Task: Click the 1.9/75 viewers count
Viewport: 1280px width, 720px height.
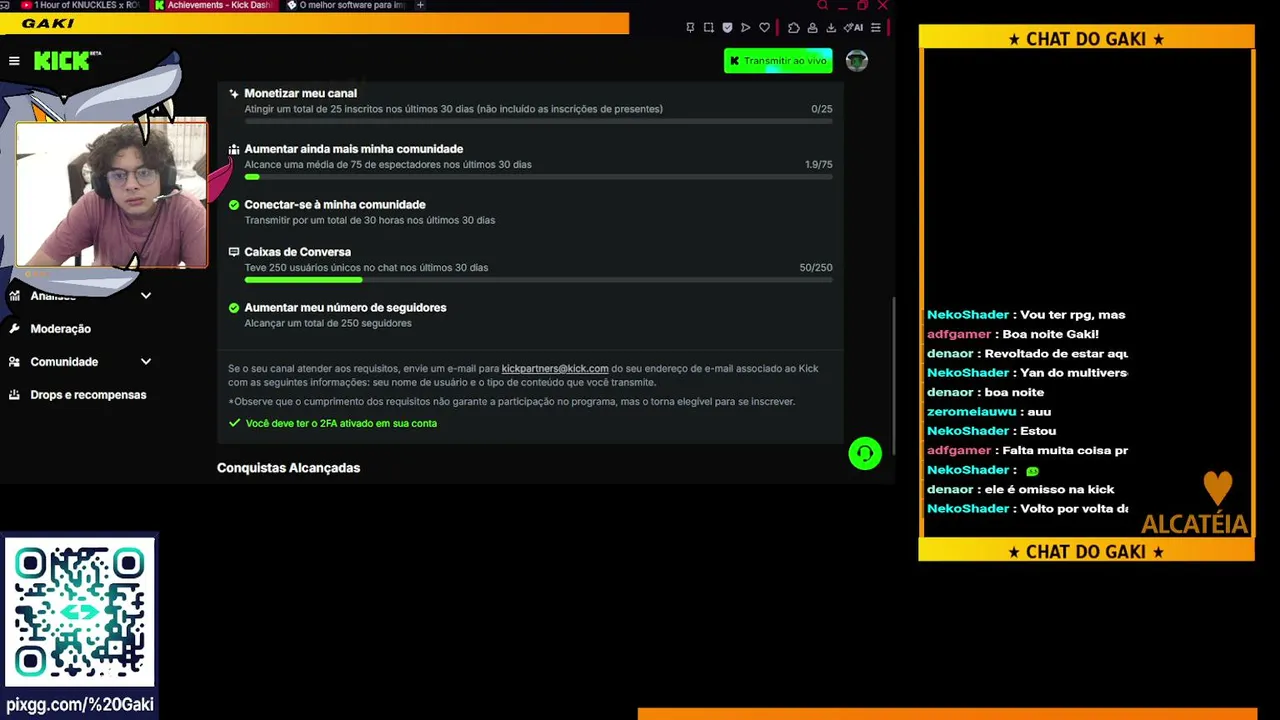Action: pyautogui.click(x=818, y=165)
